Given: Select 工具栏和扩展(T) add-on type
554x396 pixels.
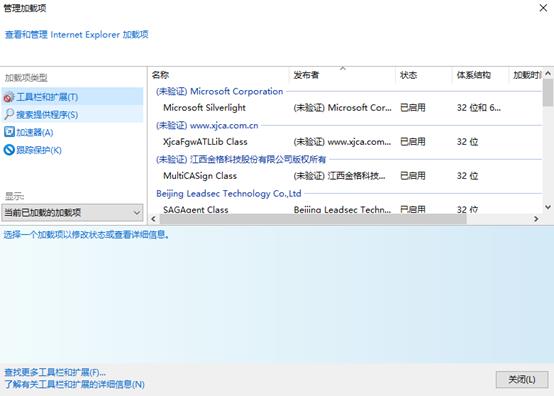Looking at the screenshot, I should point(72,97).
